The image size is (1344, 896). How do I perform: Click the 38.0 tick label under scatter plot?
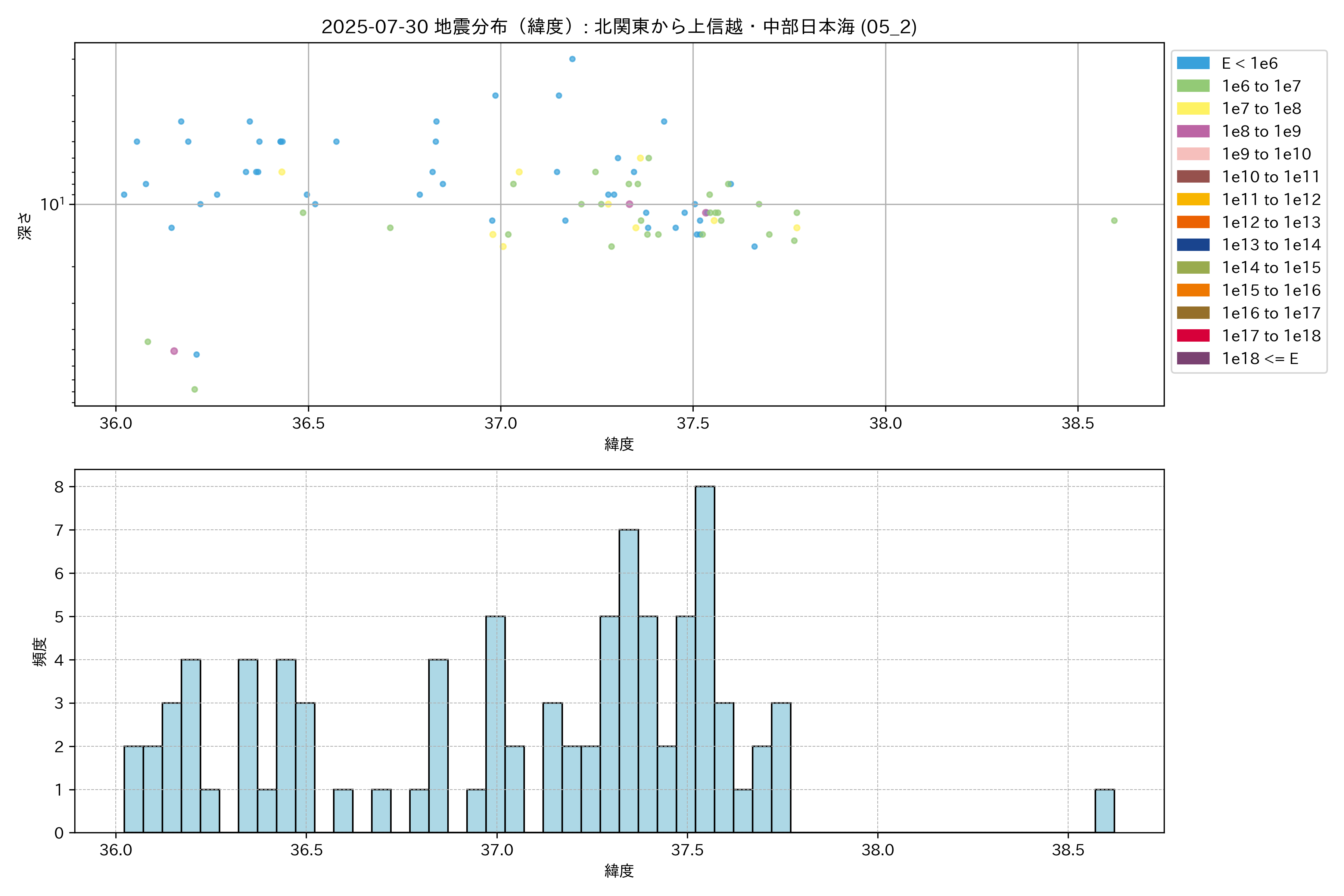(885, 423)
